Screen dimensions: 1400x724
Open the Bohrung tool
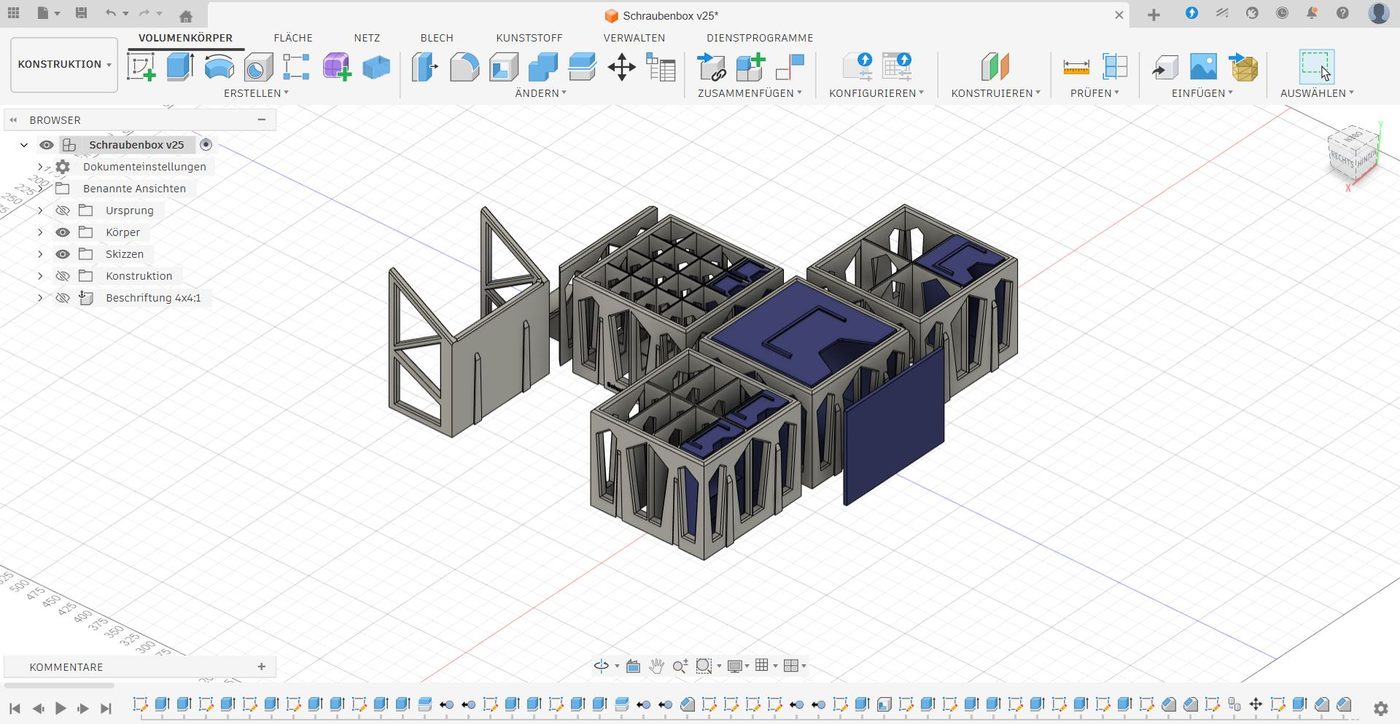coord(257,67)
